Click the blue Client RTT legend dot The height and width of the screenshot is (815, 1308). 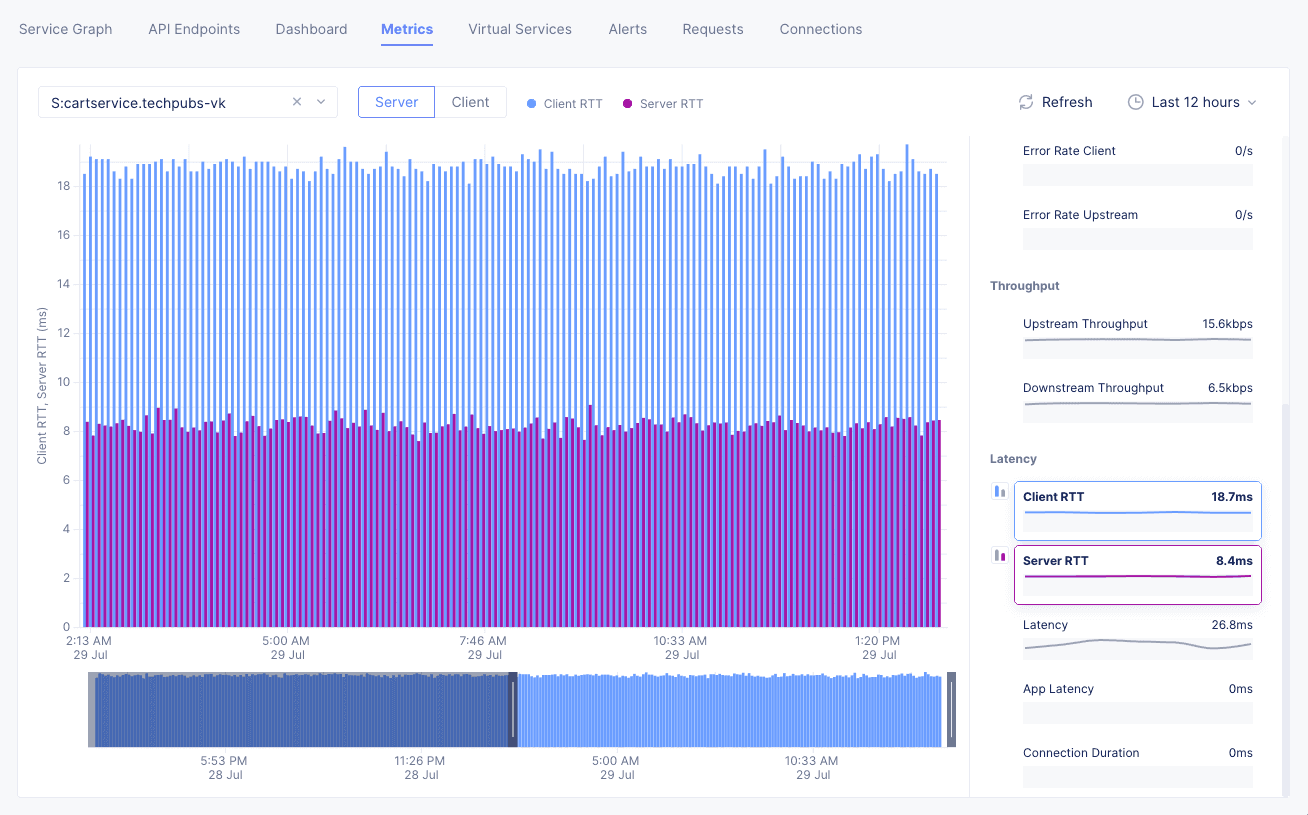click(532, 103)
